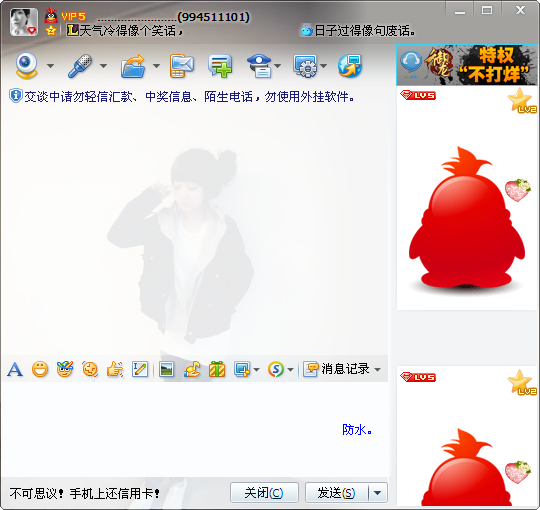Screen dimensions: 540x510
Task: Click orange star level icon under penguin
Action: 51,31
